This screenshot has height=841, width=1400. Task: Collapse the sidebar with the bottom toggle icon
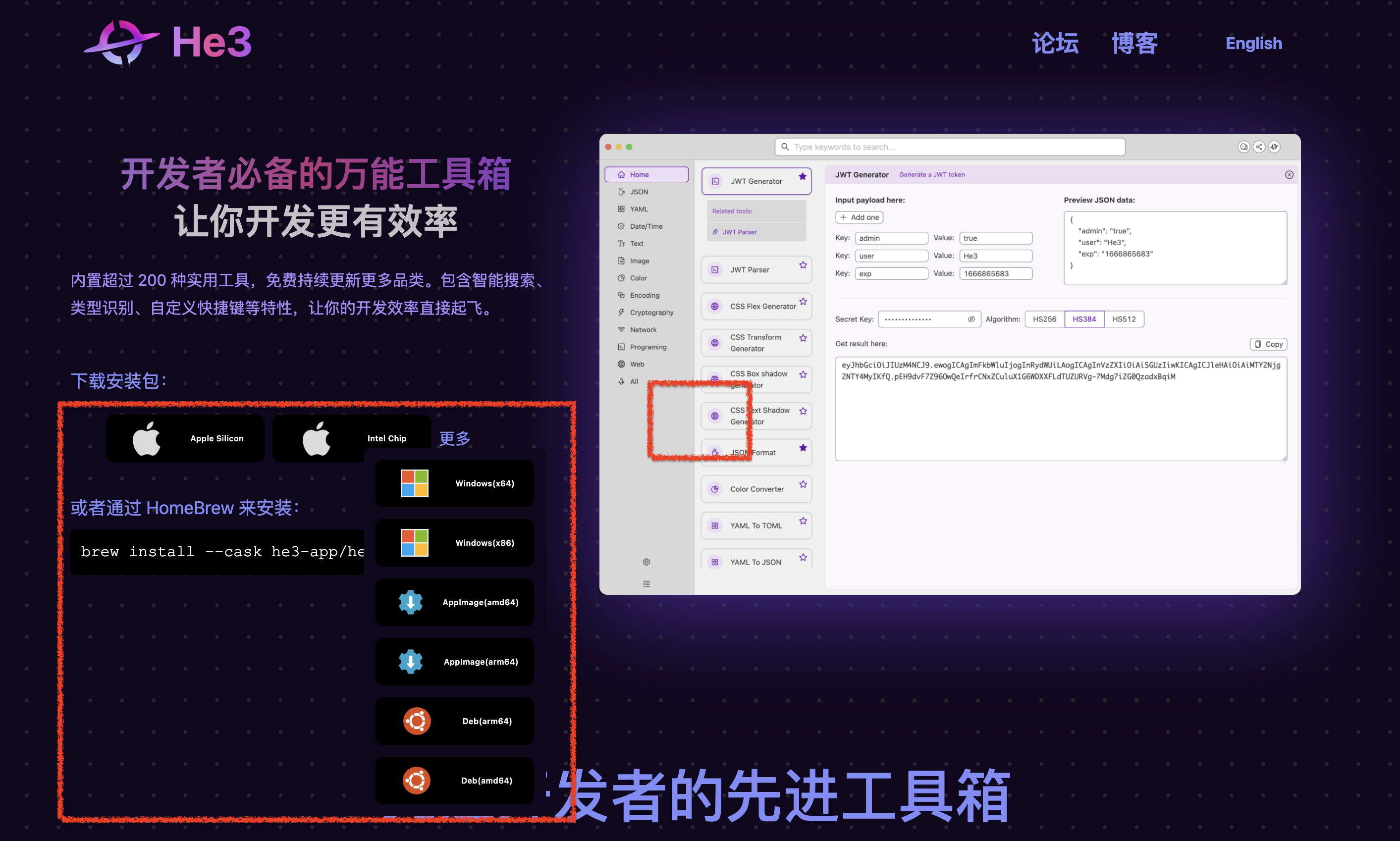(x=646, y=584)
